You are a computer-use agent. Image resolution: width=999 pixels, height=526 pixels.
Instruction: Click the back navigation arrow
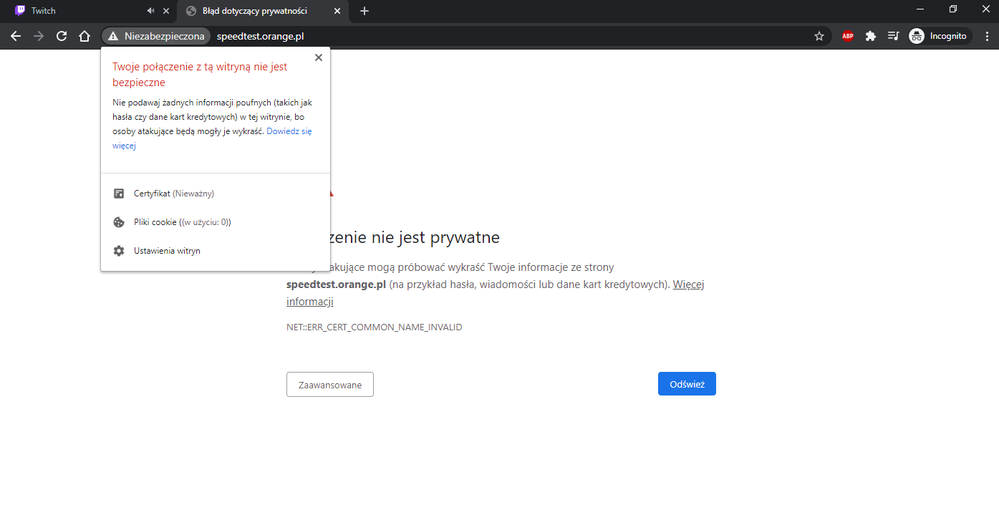click(x=15, y=36)
